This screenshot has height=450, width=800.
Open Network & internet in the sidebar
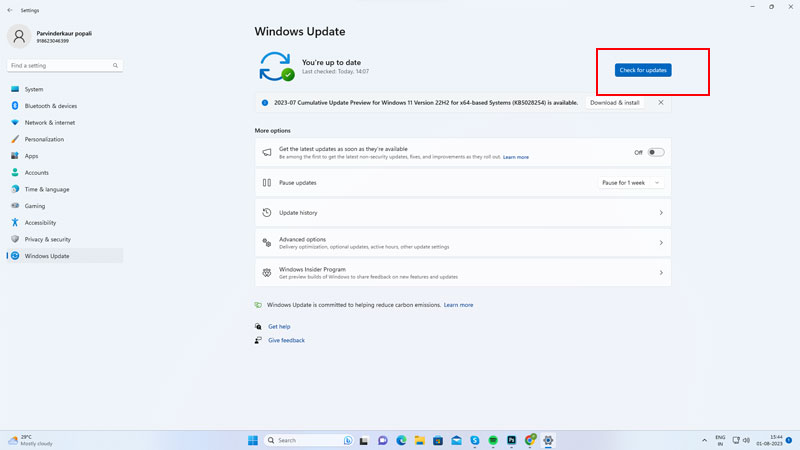(65, 122)
